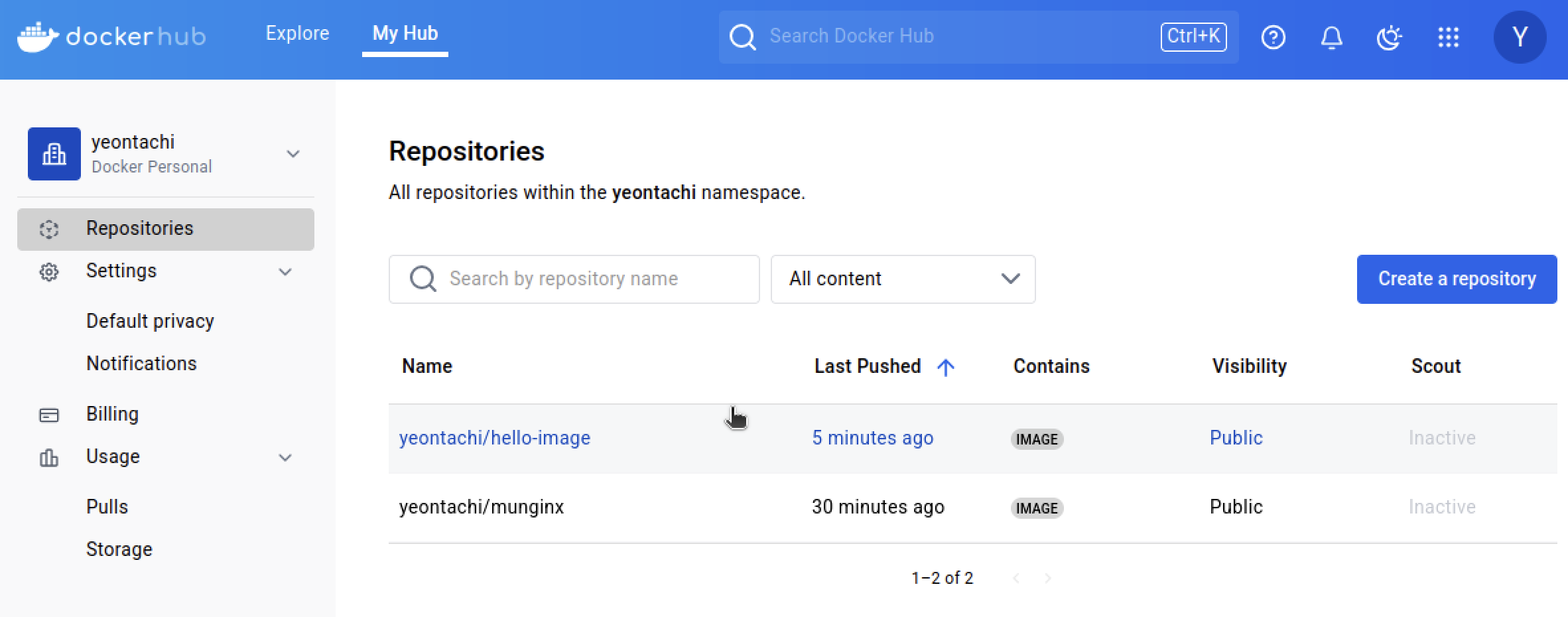Click the Settings label in the sidebar
This screenshot has height=617, width=1568.
coord(121,271)
